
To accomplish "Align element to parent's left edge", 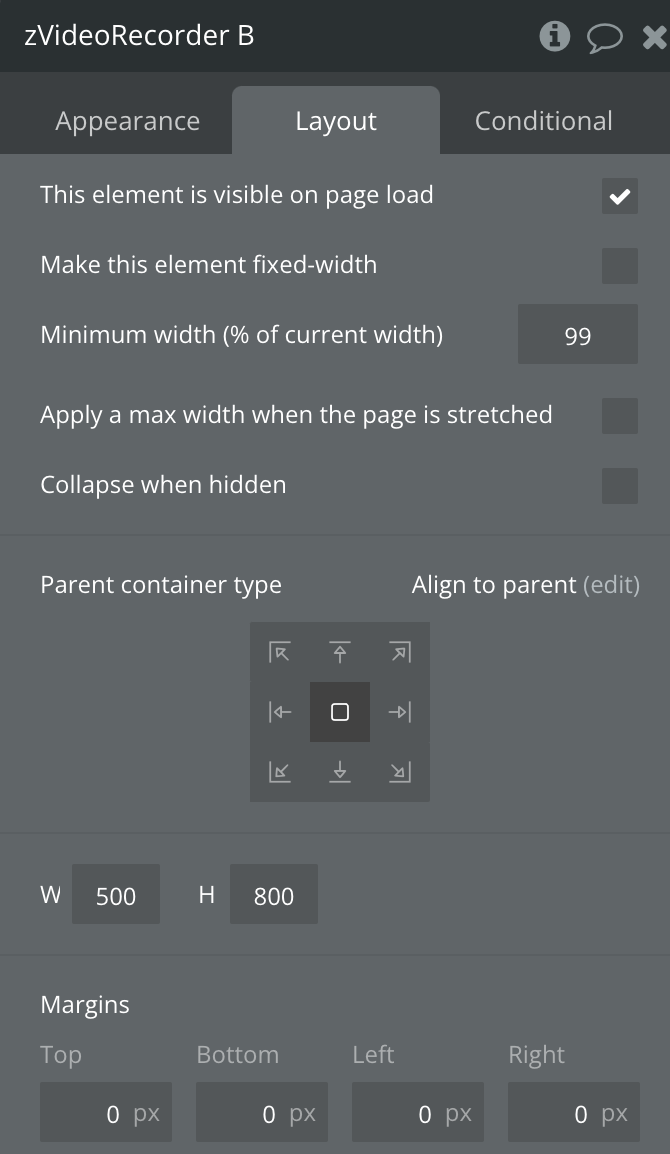I will [x=280, y=712].
